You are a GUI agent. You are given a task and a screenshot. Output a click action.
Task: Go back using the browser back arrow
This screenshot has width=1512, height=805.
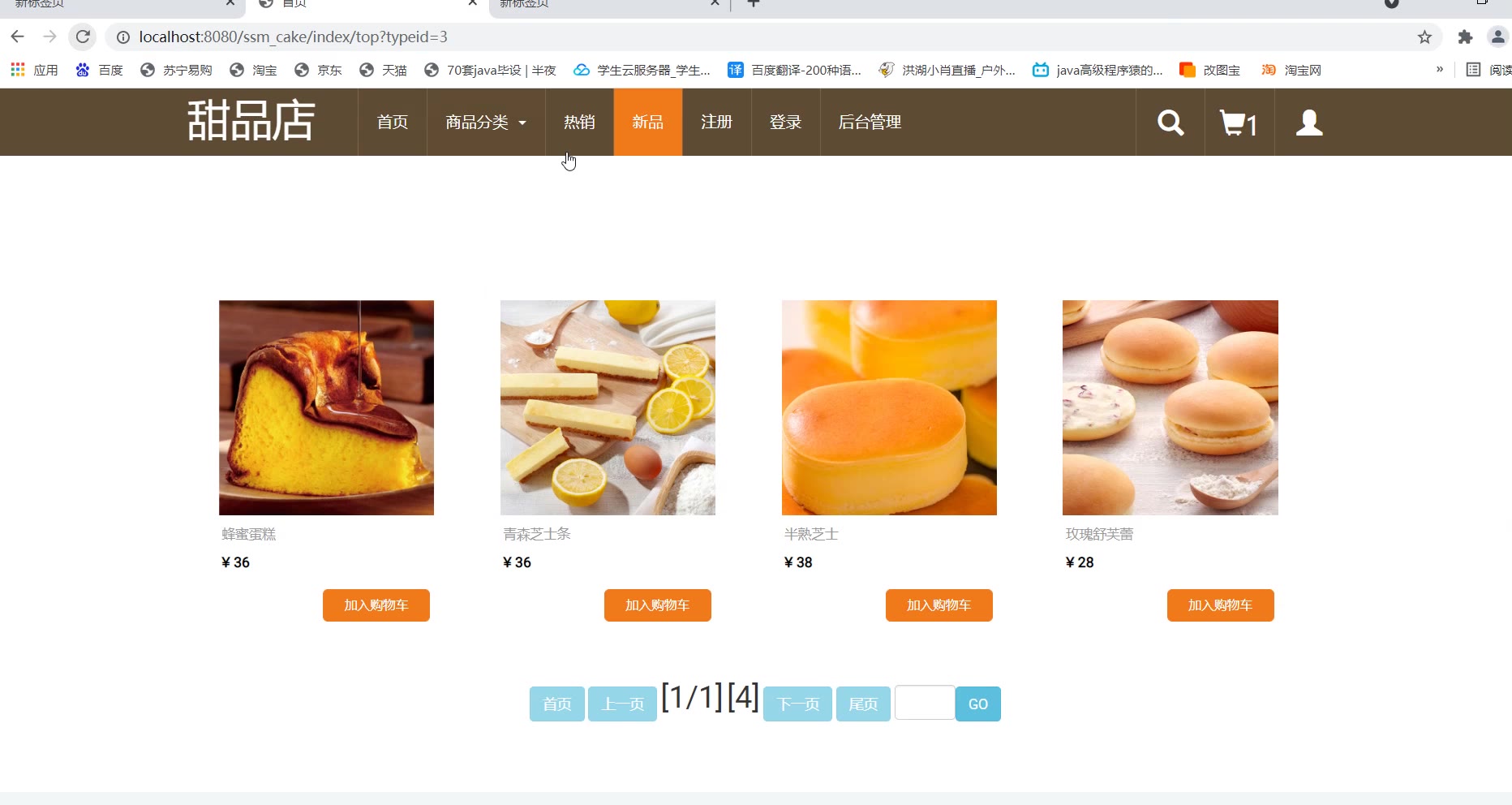point(18,37)
